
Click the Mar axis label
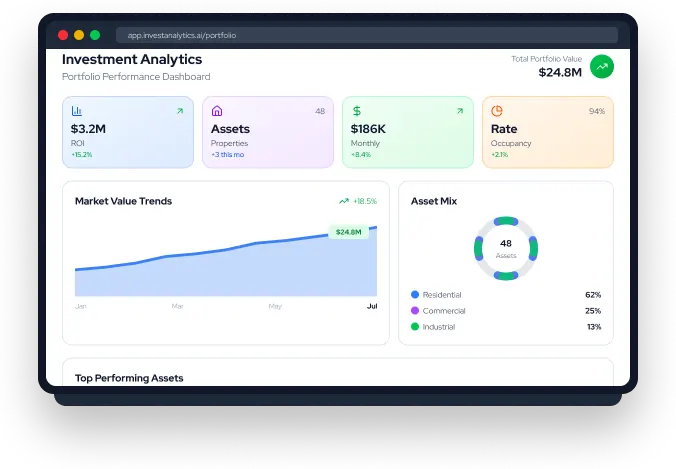click(x=177, y=306)
